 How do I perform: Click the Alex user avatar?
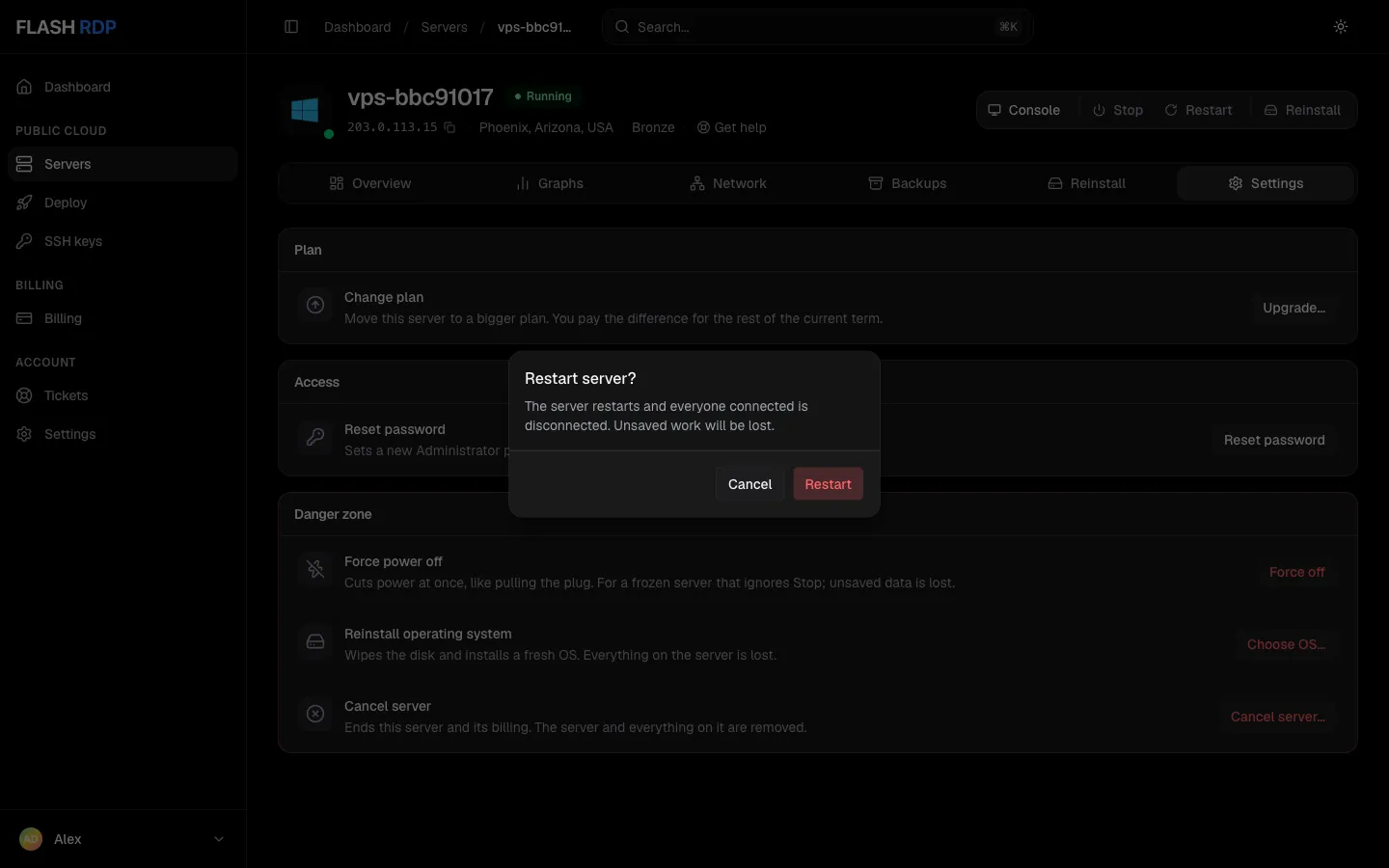tap(31, 839)
